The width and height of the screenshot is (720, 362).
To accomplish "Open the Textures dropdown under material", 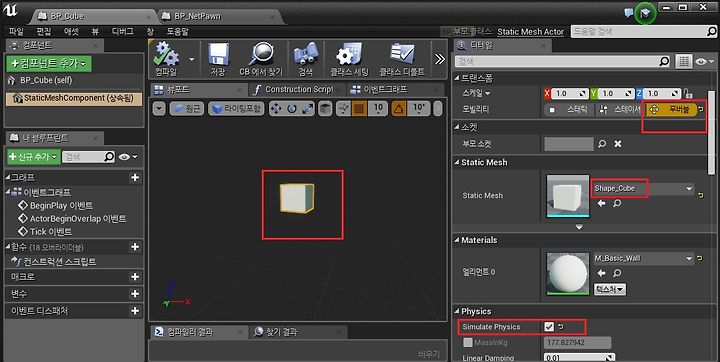I will pos(610,289).
